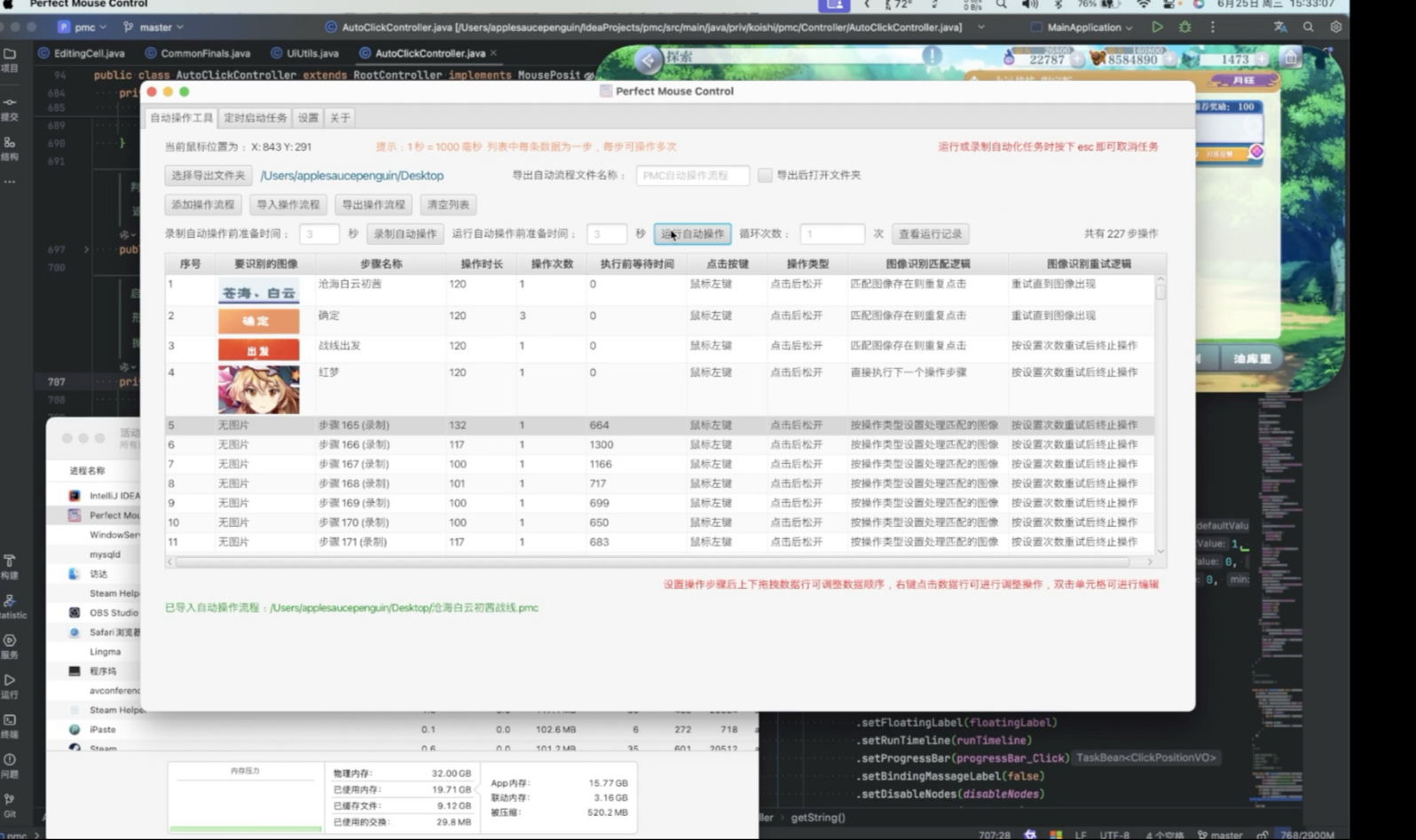Open the 设置 tab

coord(308,118)
